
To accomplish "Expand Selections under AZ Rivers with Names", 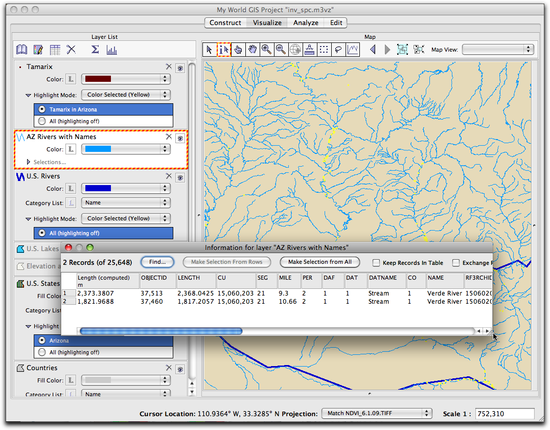I will tap(28, 162).
